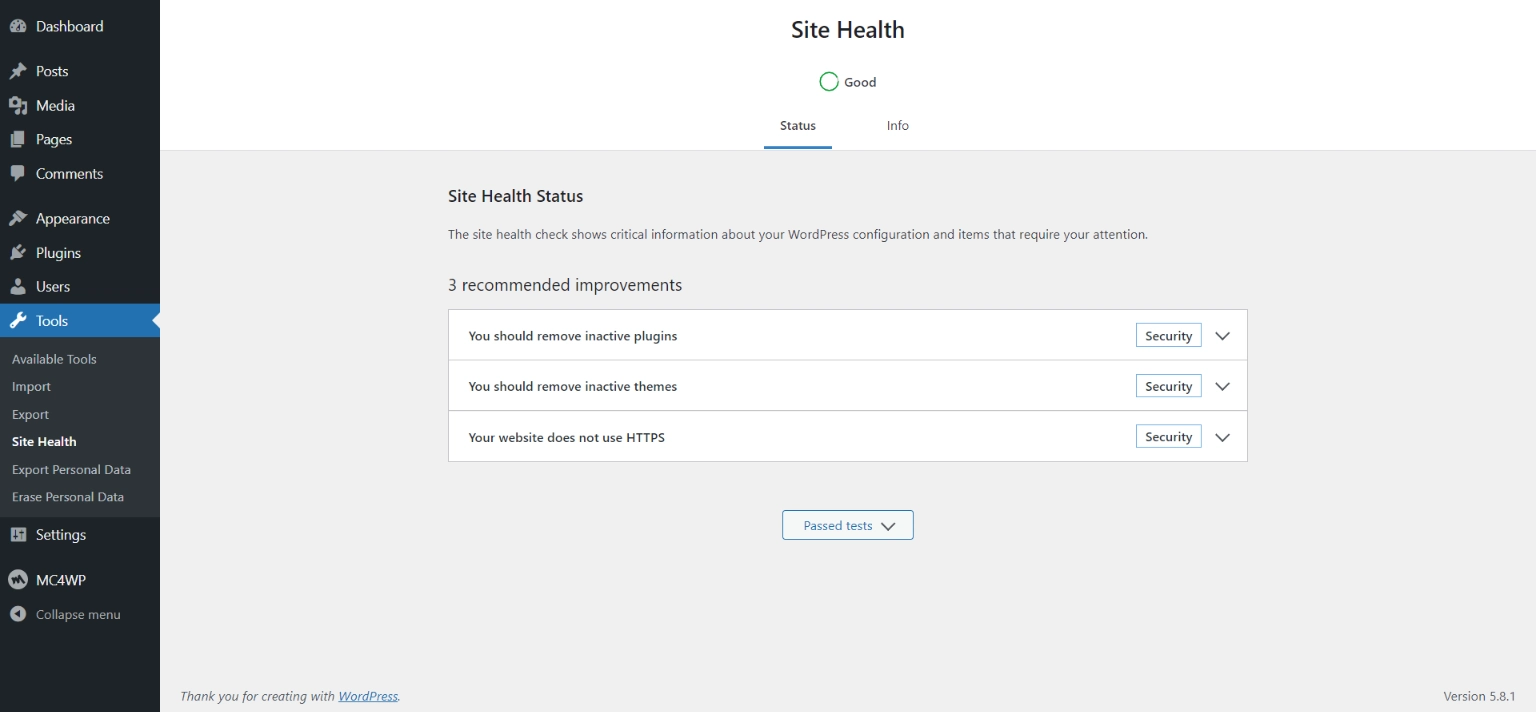Open the Import submenu item
This screenshot has height=712, width=1536.
pos(31,386)
